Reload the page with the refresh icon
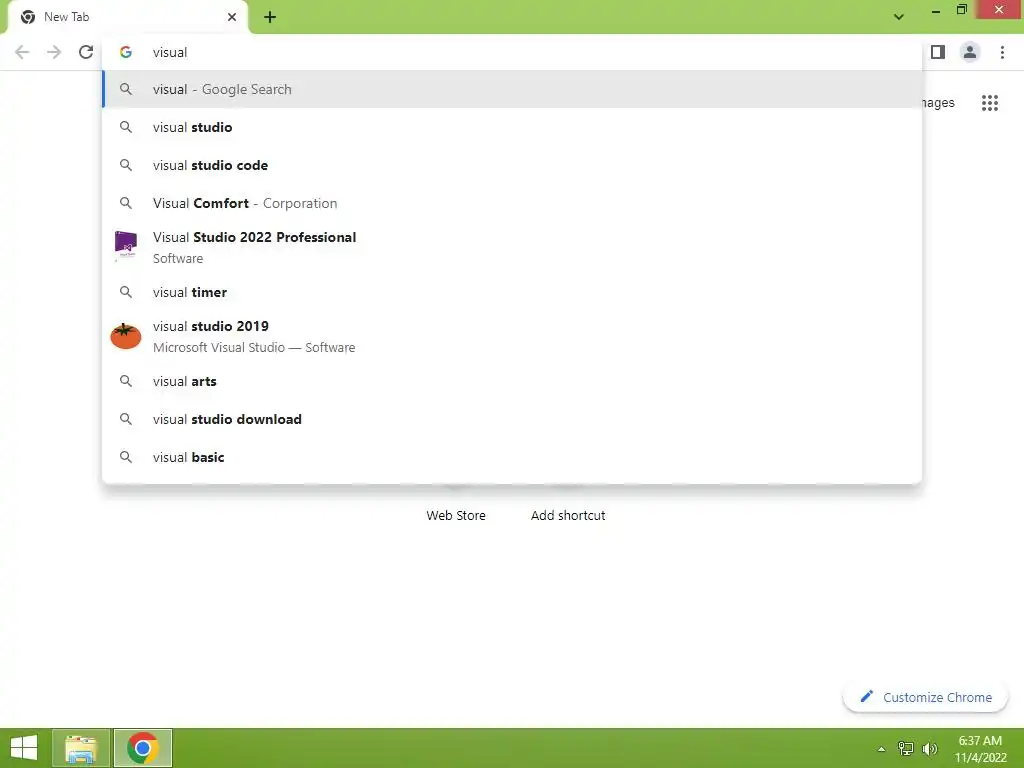 point(86,52)
